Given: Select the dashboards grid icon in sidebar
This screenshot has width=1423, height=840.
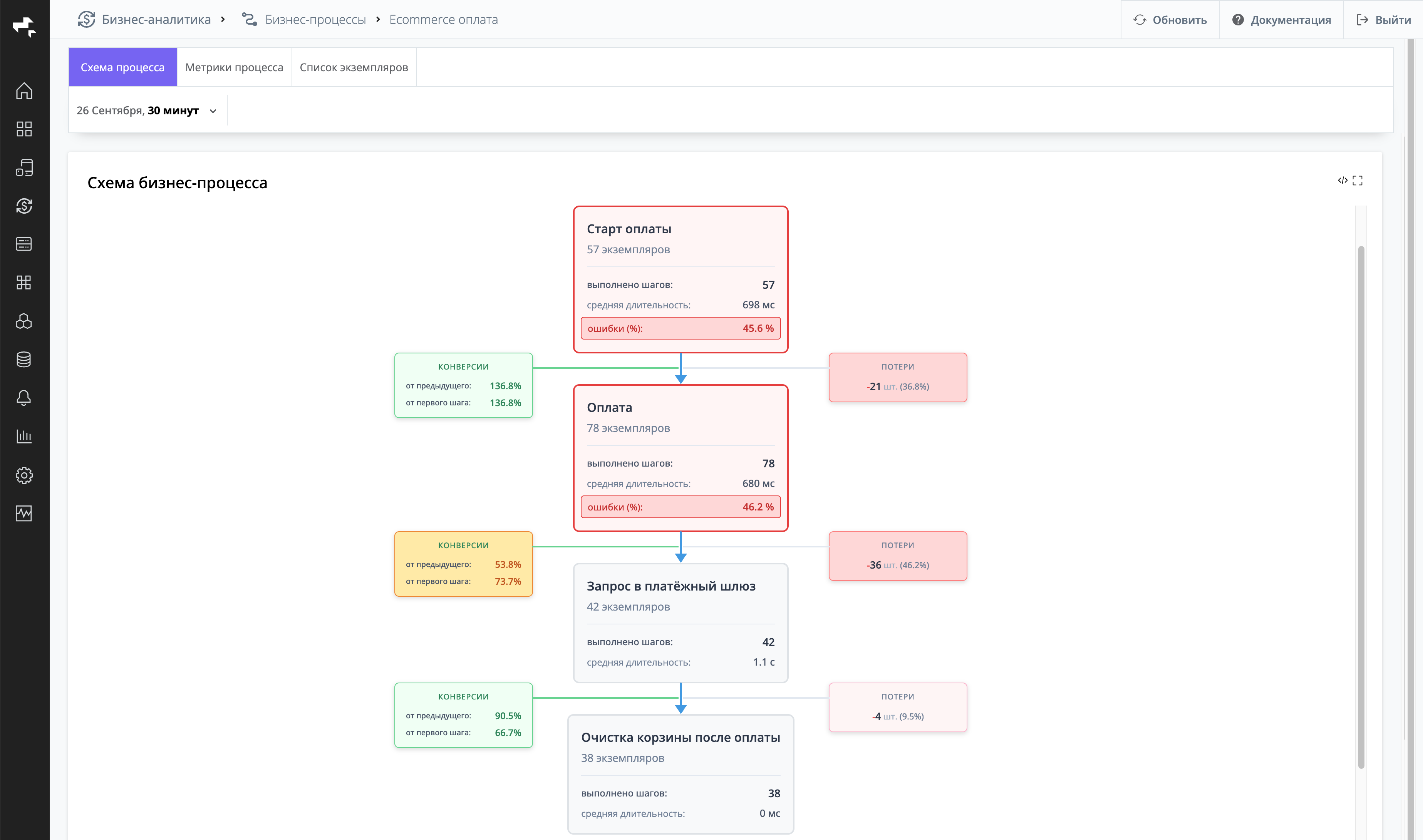Looking at the screenshot, I should (24, 129).
